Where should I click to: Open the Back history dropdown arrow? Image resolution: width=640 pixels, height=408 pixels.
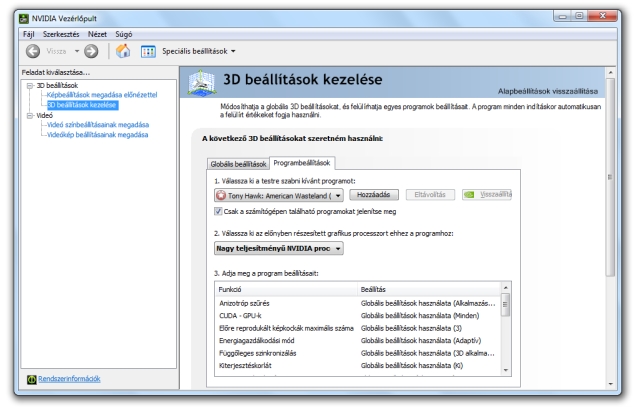pos(77,51)
